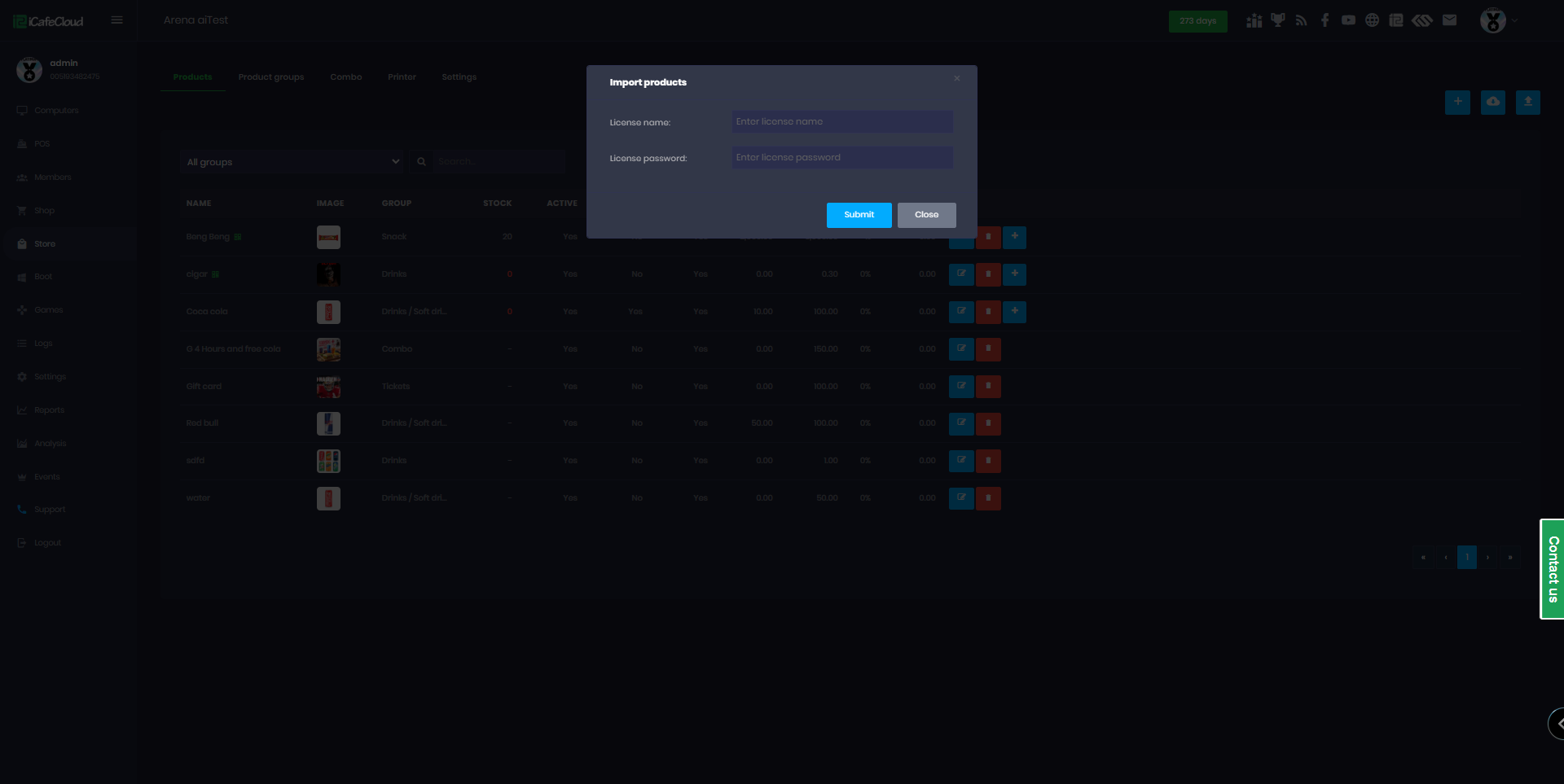
Task: Click the 273 days license badge
Action: (1197, 21)
